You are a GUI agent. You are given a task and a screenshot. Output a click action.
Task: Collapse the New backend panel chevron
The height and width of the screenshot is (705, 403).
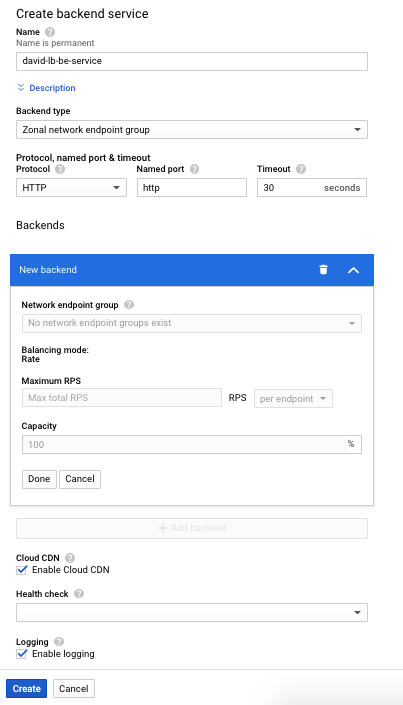click(354, 270)
